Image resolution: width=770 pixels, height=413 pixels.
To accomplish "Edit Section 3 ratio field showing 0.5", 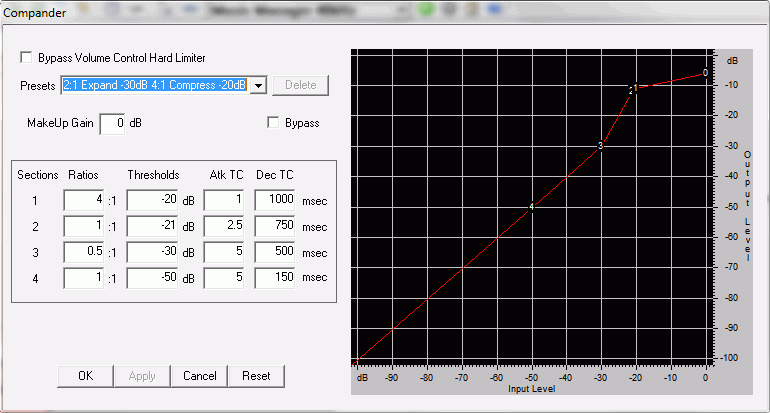I will (x=83, y=252).
